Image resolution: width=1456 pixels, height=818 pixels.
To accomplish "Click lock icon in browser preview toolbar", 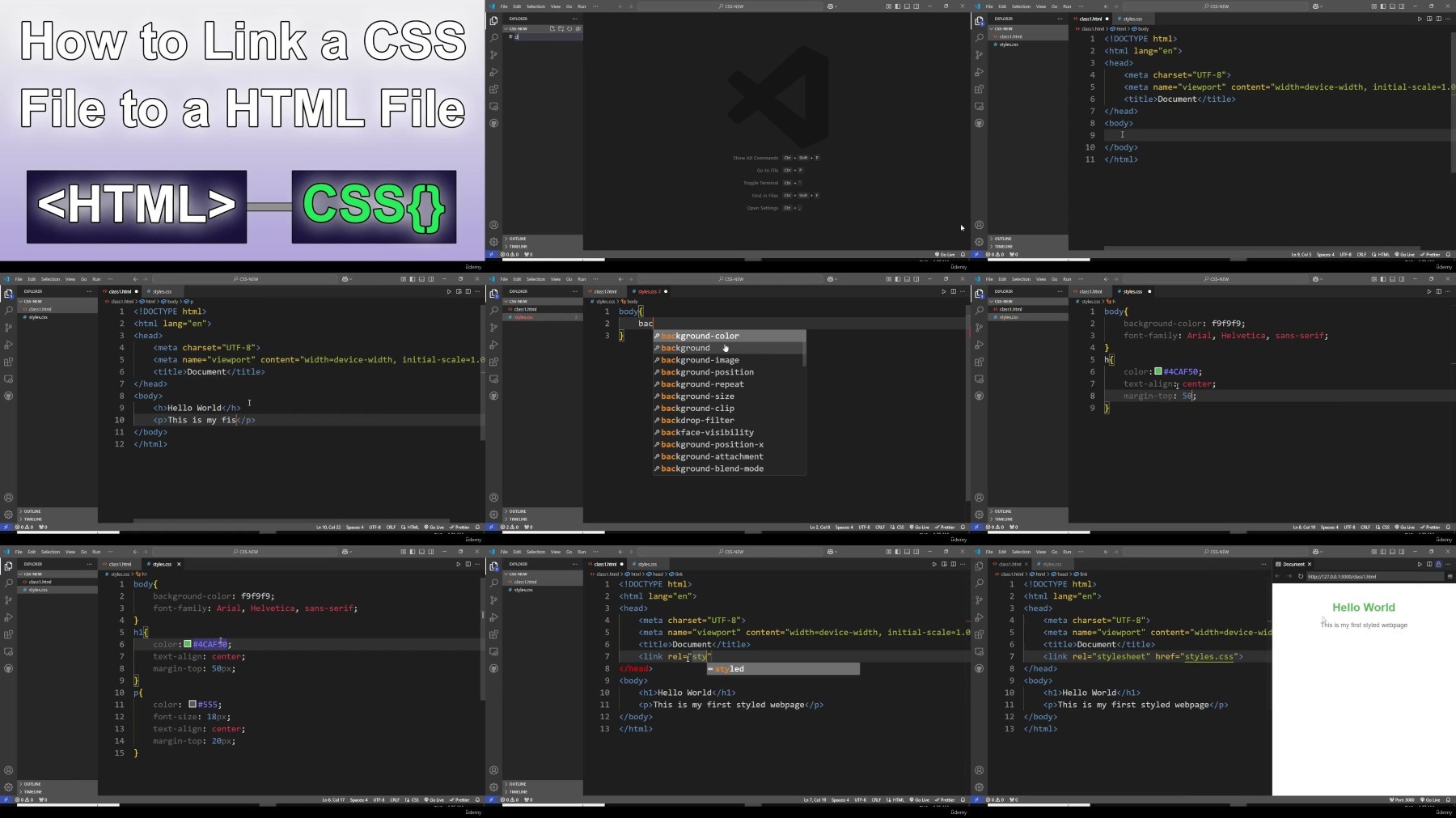I will pyautogui.click(x=1438, y=564).
